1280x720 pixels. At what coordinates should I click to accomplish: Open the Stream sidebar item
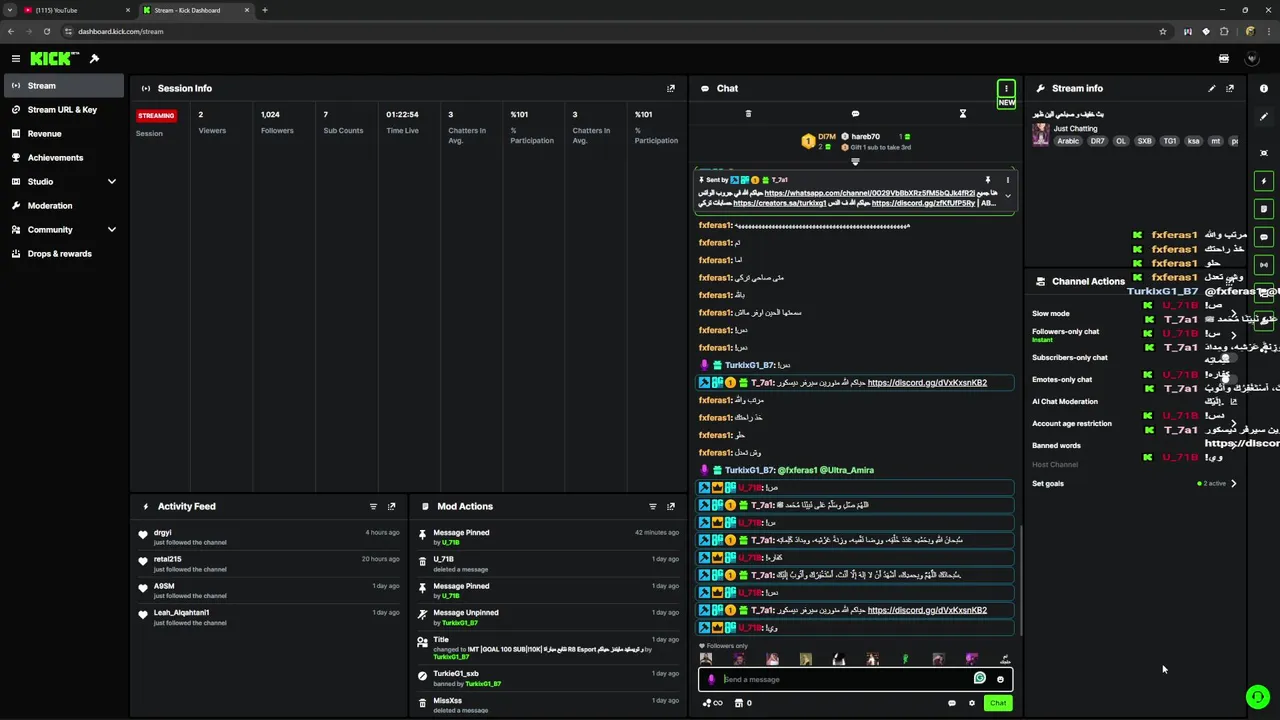click(64, 85)
